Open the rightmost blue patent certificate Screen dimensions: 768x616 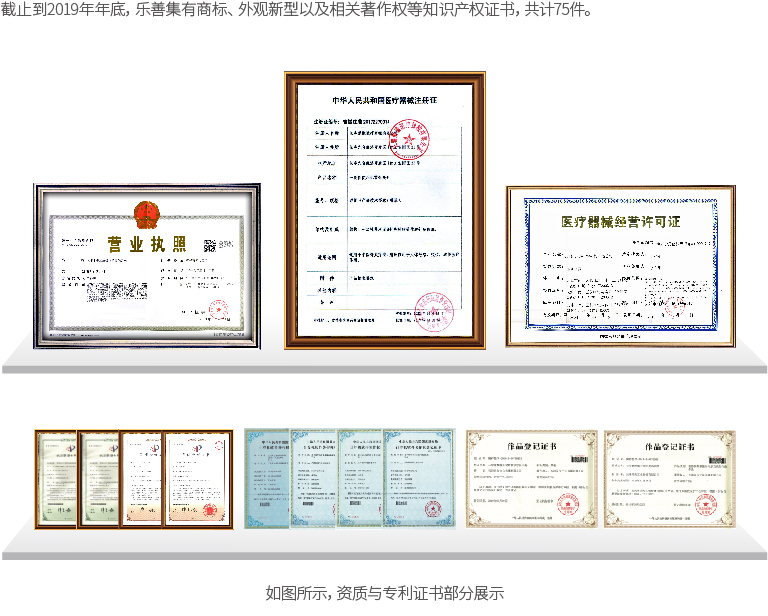pyautogui.click(x=419, y=478)
